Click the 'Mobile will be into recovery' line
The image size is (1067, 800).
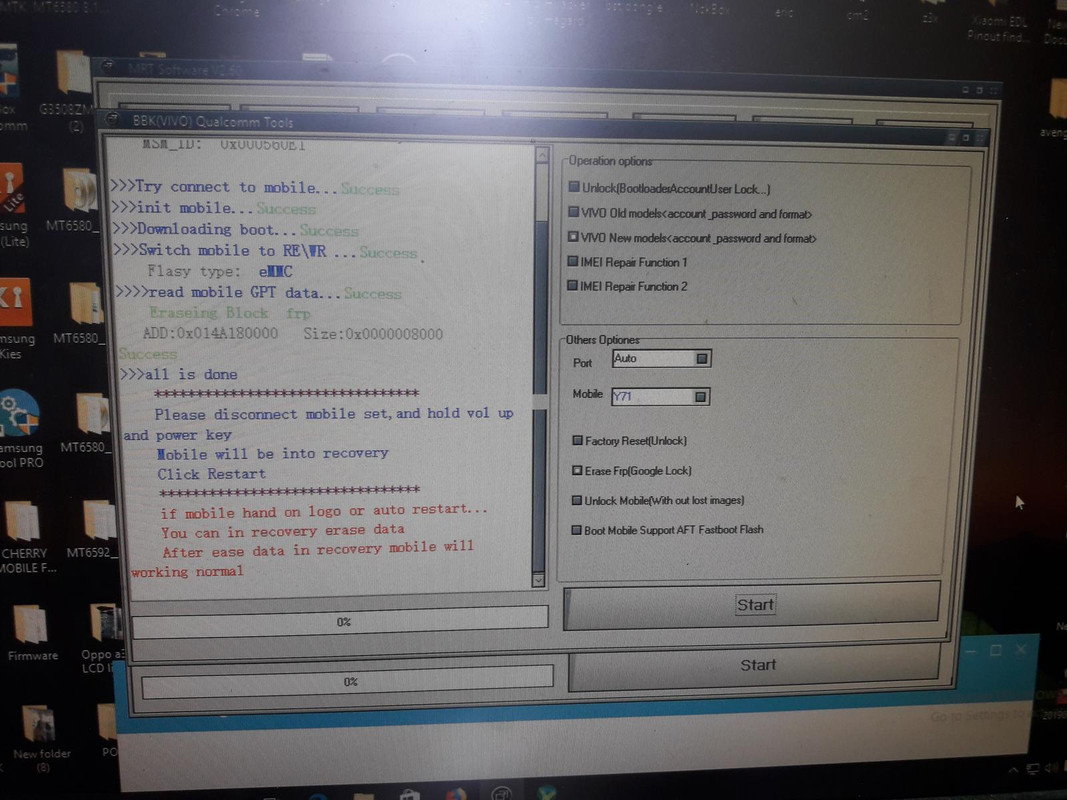pyautogui.click(x=272, y=453)
